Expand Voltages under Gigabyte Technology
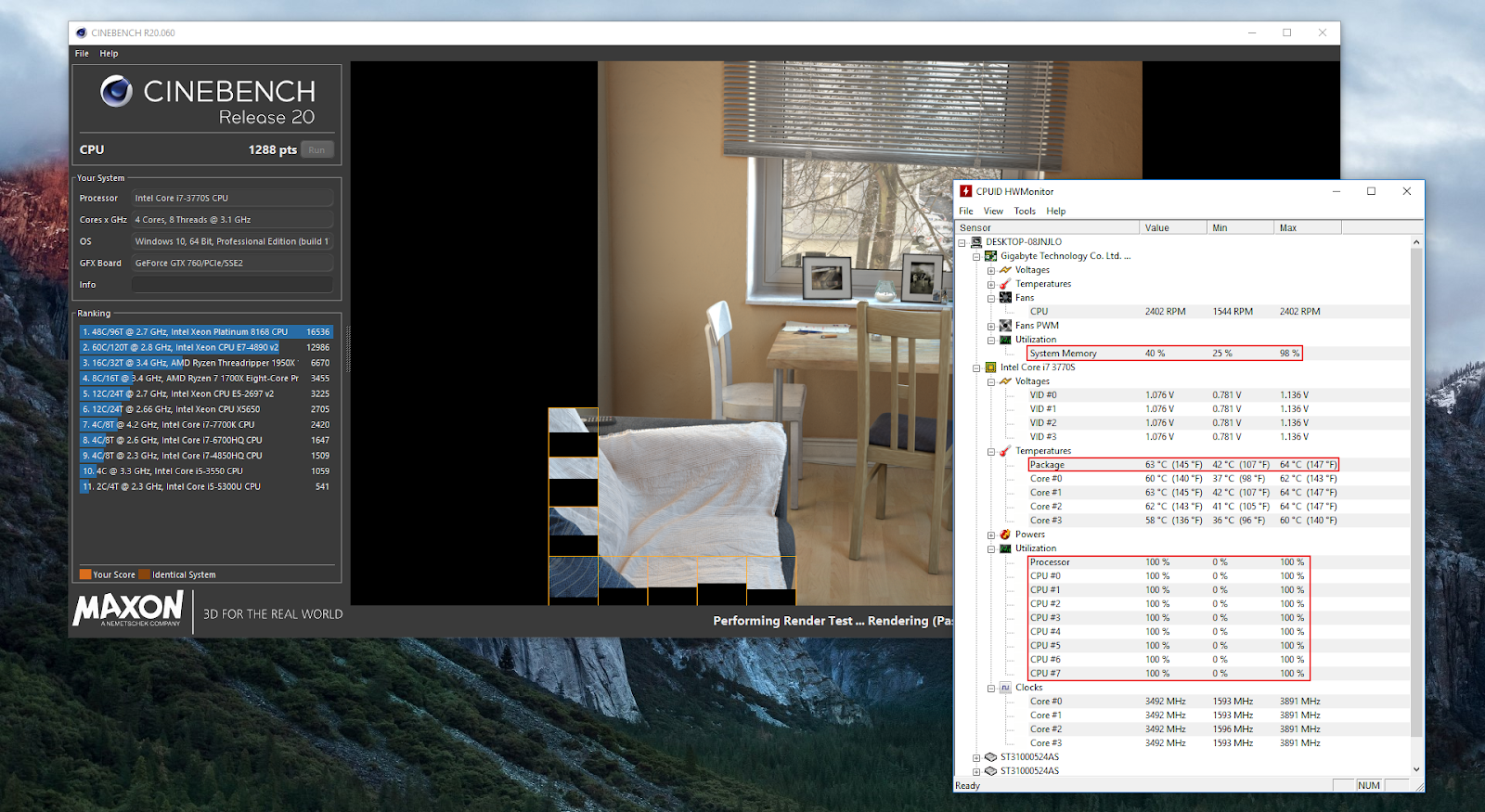The image size is (1485, 812). [x=991, y=270]
